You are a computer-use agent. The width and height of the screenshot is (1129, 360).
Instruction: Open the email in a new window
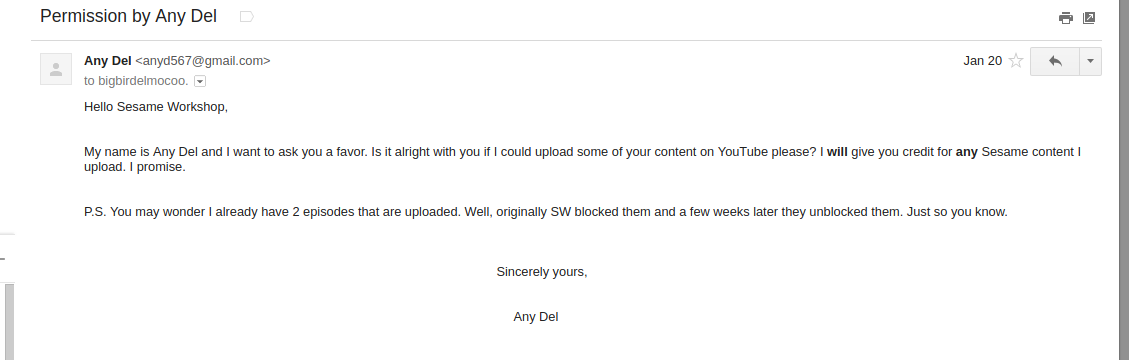(x=1089, y=18)
